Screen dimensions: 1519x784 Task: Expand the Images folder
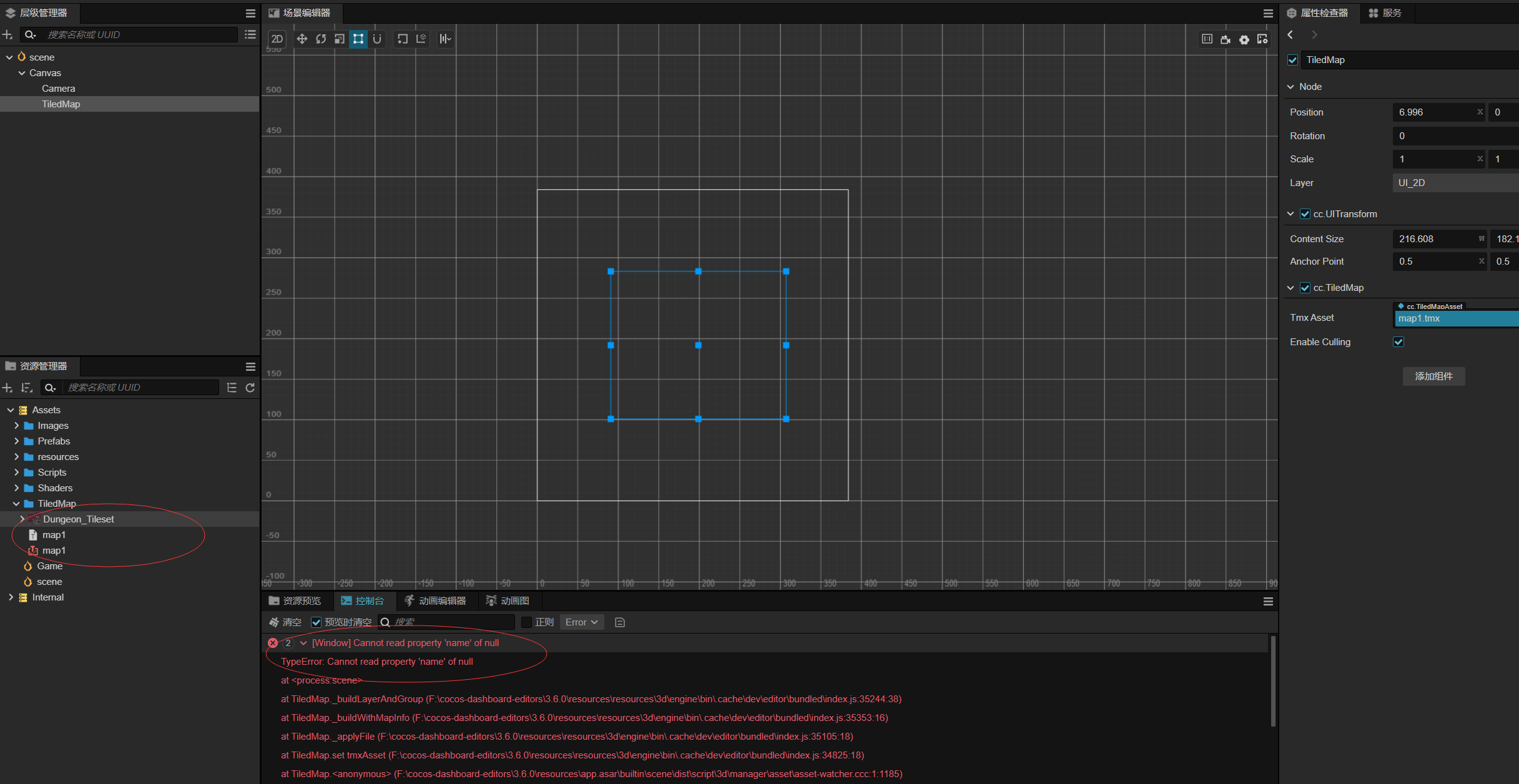pos(17,426)
